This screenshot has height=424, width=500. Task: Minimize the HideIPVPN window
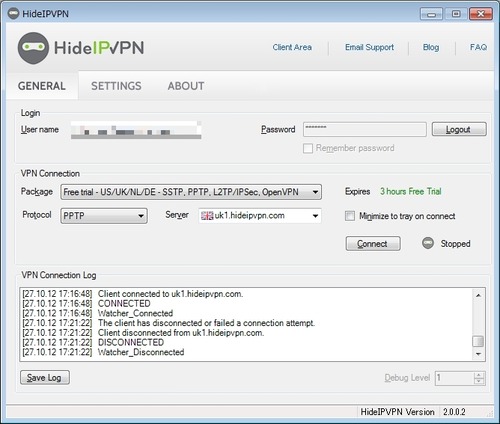(x=431, y=14)
